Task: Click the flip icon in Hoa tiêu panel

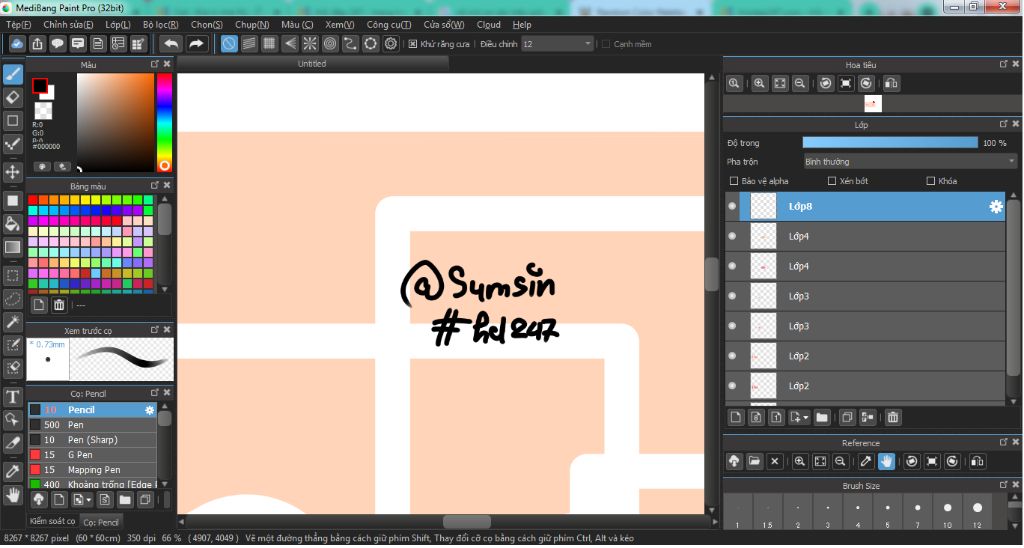Action: point(891,84)
